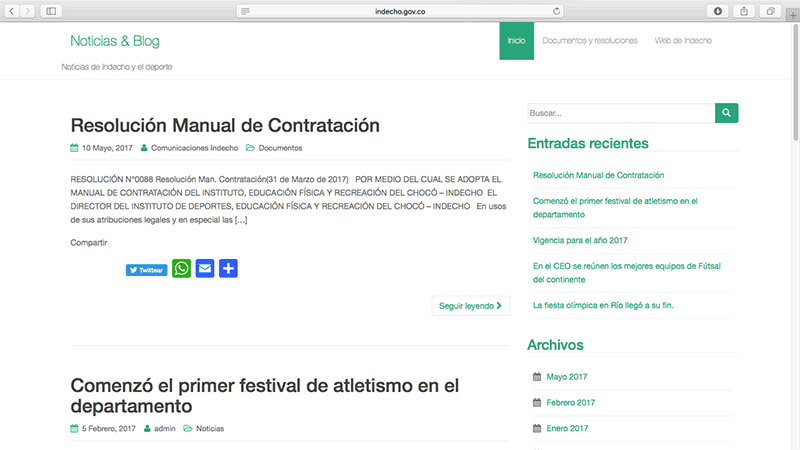The height and width of the screenshot is (450, 800).
Task: Open recent entry La fiesta olímpica en Río
Action: pyautogui.click(x=603, y=306)
